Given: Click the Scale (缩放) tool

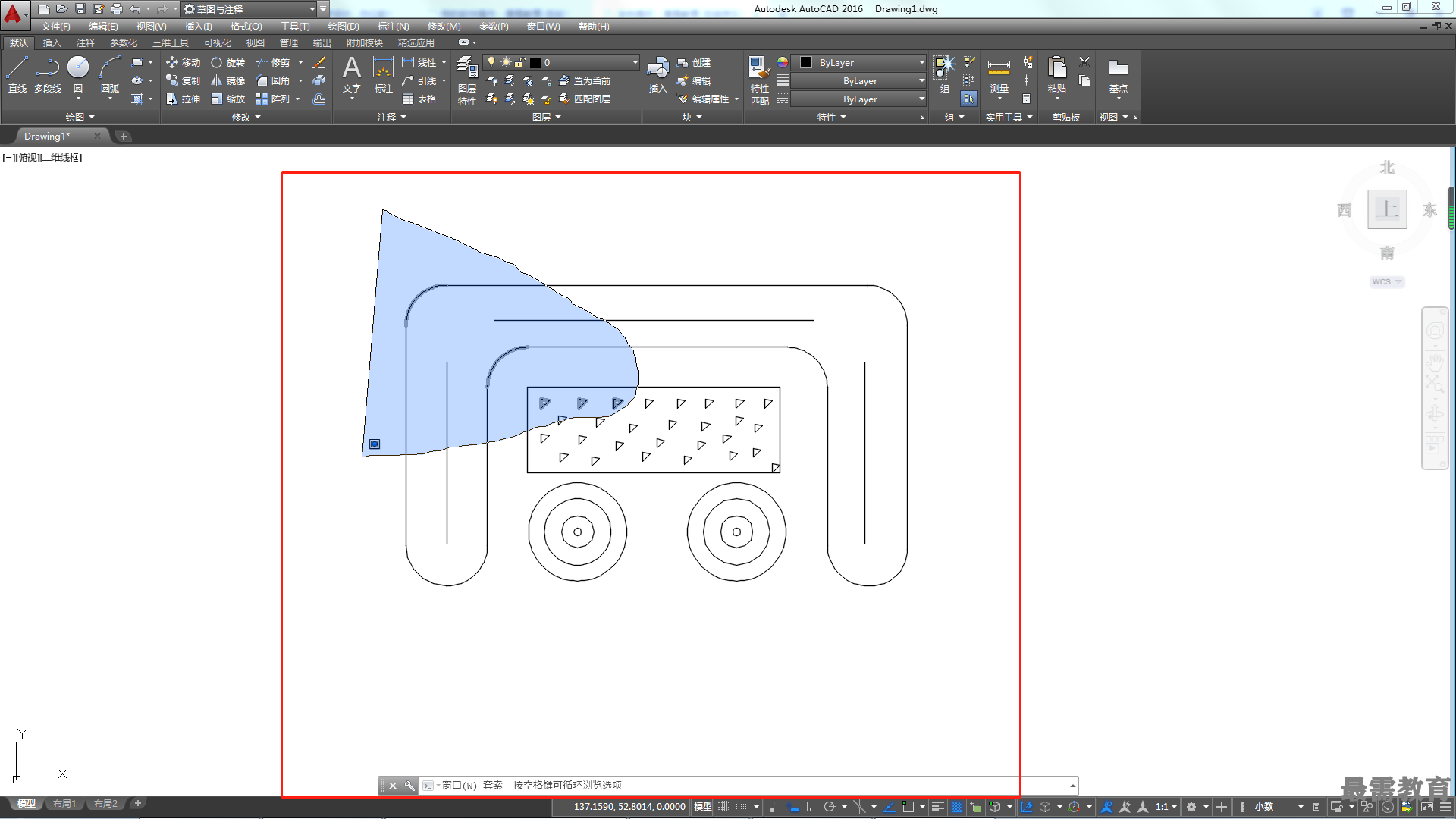Looking at the screenshot, I should coord(227,99).
